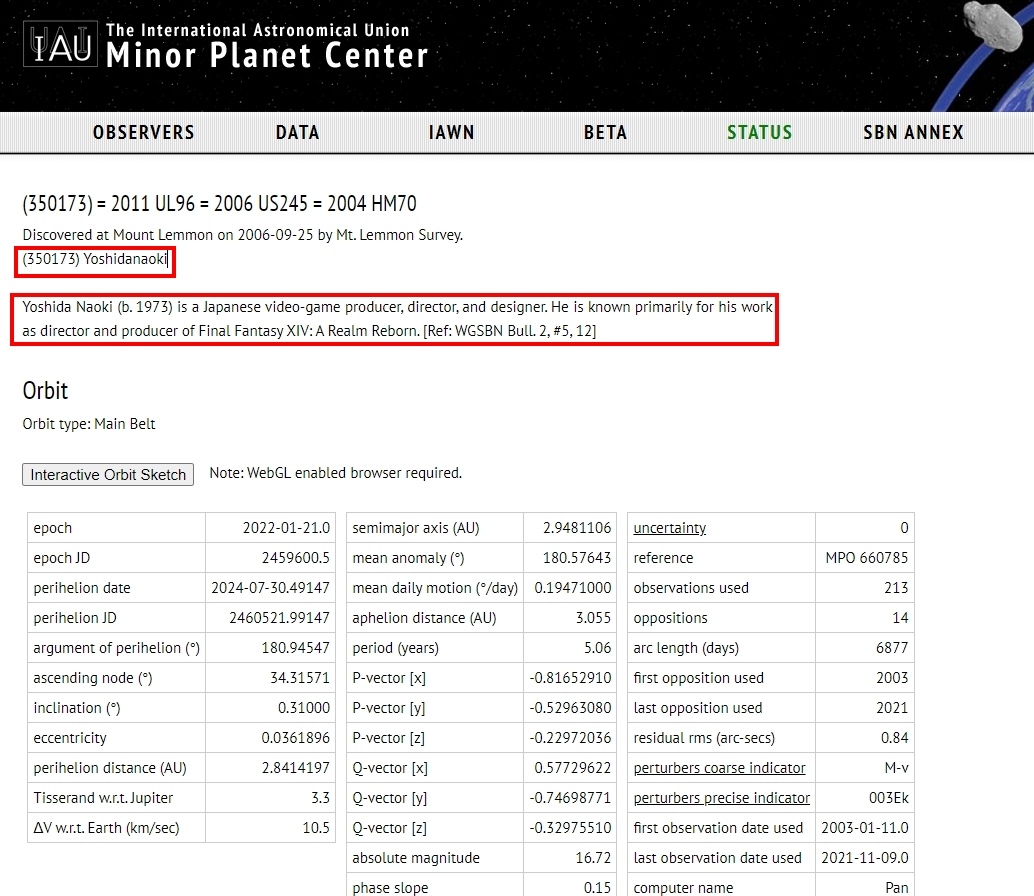
Task: Select reference value MPO 660785
Action: [867, 558]
